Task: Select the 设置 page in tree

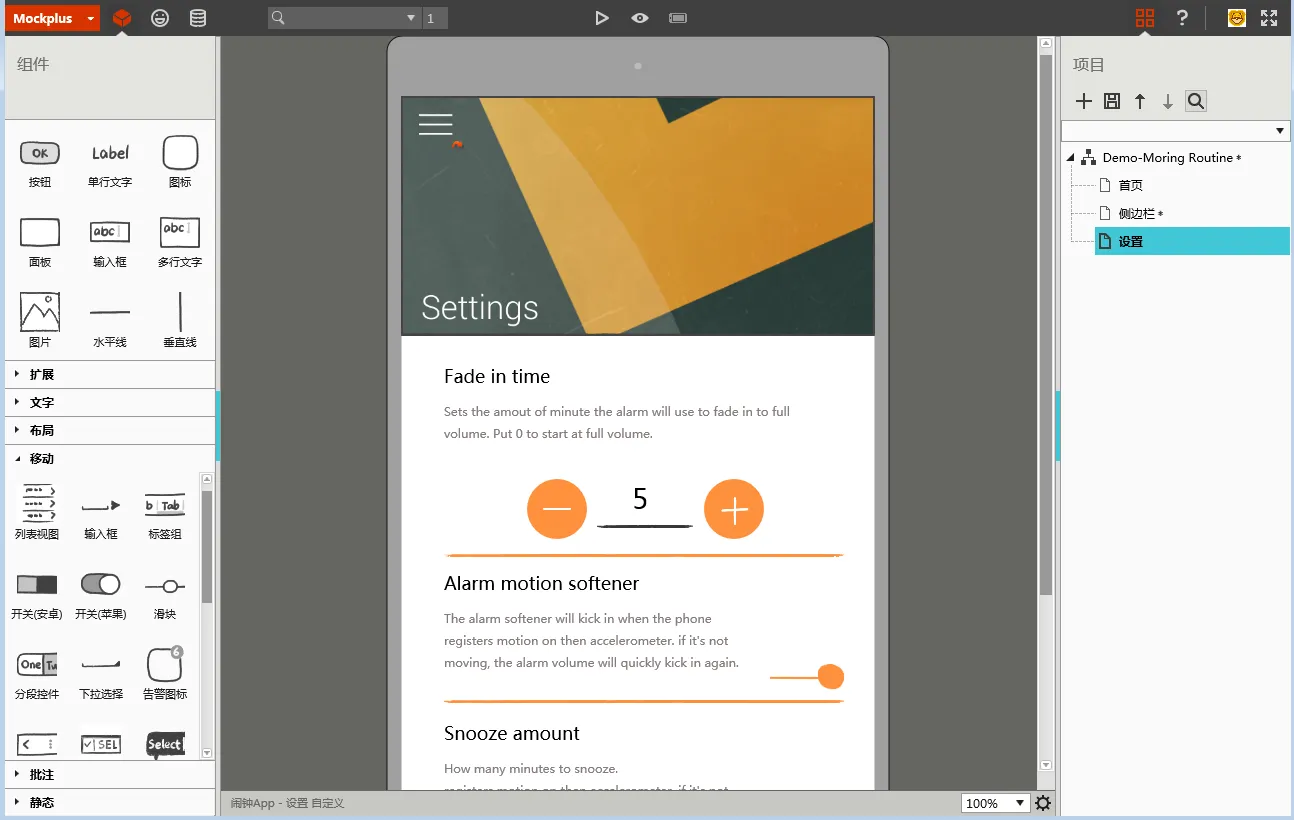Action: coord(1192,241)
